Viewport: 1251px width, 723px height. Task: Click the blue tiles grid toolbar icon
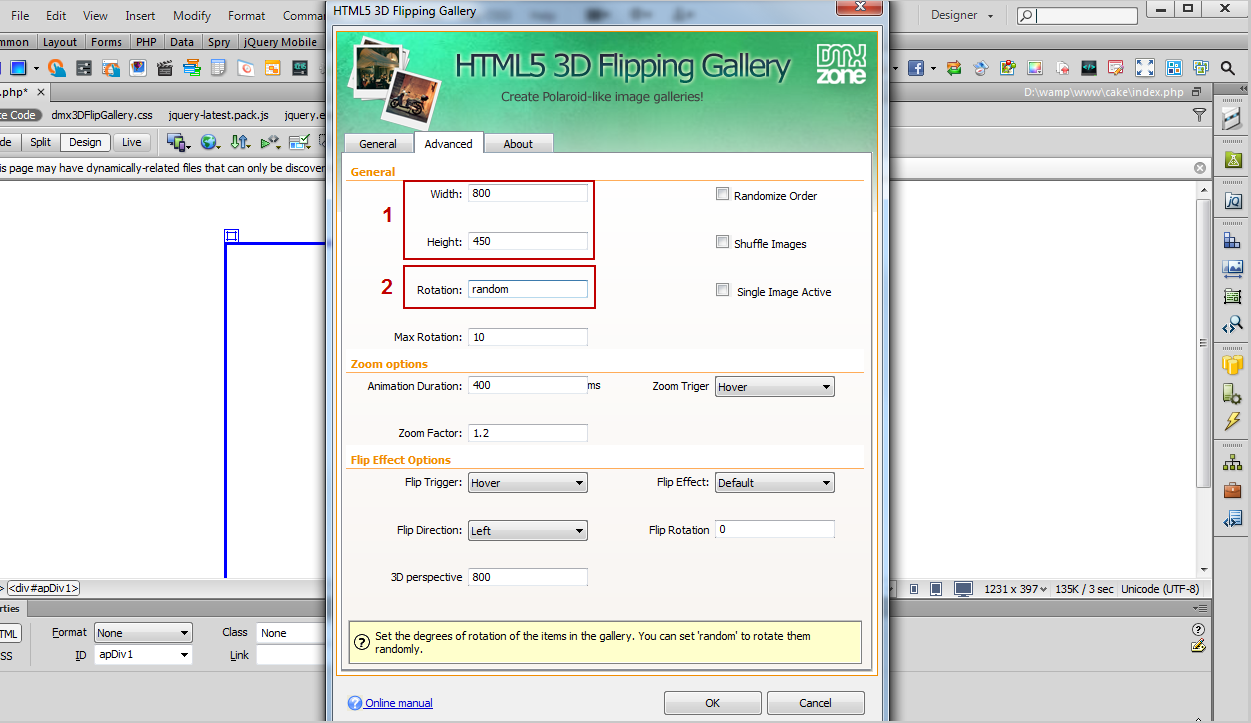point(1174,68)
